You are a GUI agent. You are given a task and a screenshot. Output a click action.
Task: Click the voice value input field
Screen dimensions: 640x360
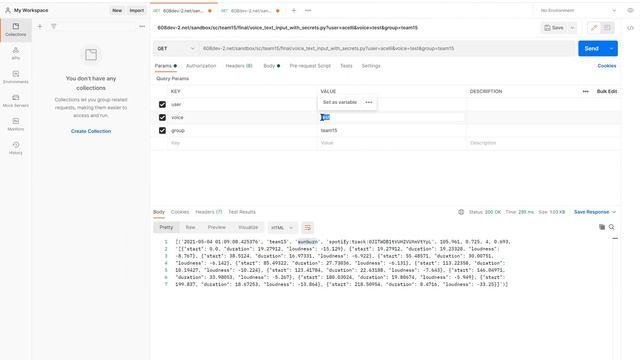pos(392,118)
